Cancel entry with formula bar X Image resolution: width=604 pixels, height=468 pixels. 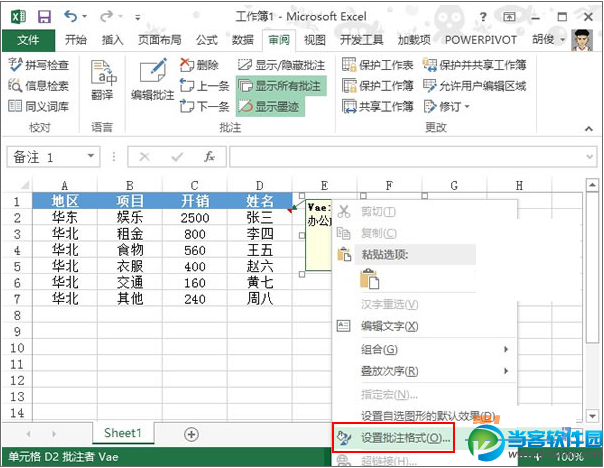pyautogui.click(x=144, y=156)
